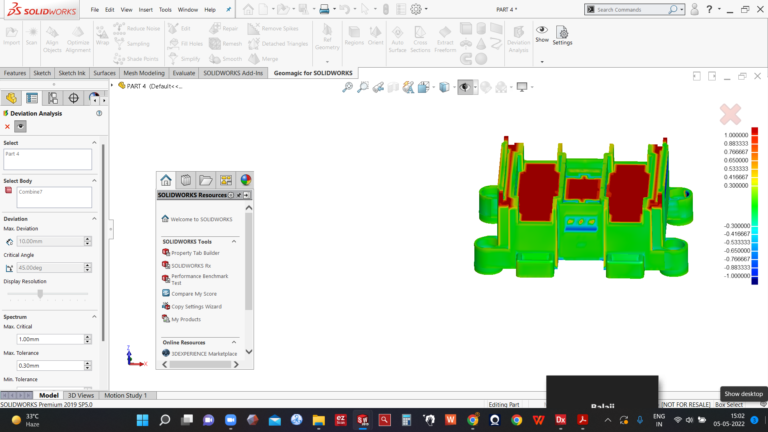
Task: Click the Auto Surface tool
Action: coord(397,39)
